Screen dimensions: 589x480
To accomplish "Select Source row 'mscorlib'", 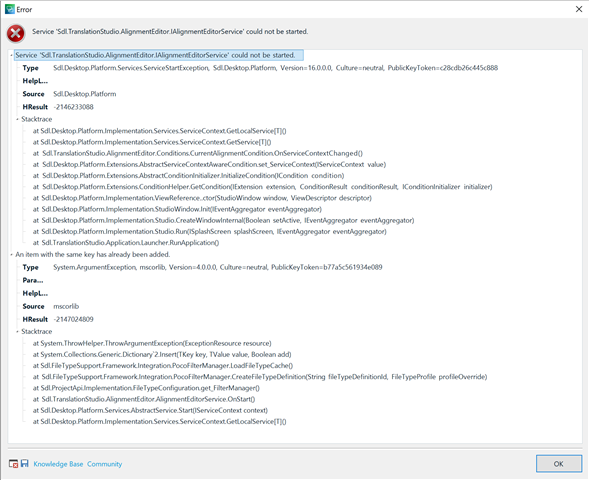I will click(51, 306).
